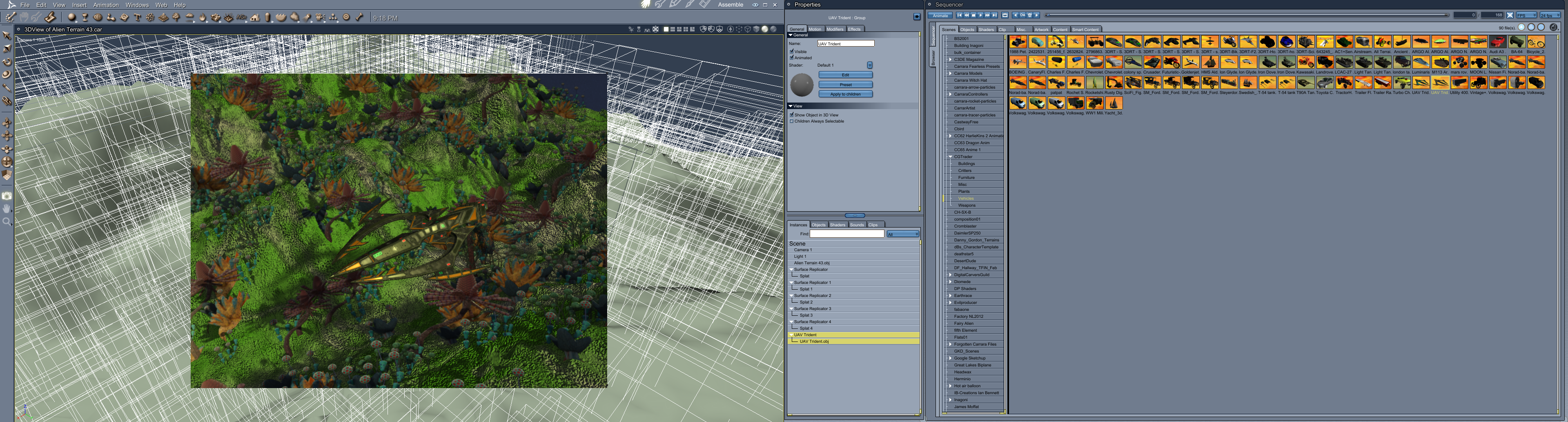
Task: Play the animation in Sequencer
Action: [980, 15]
